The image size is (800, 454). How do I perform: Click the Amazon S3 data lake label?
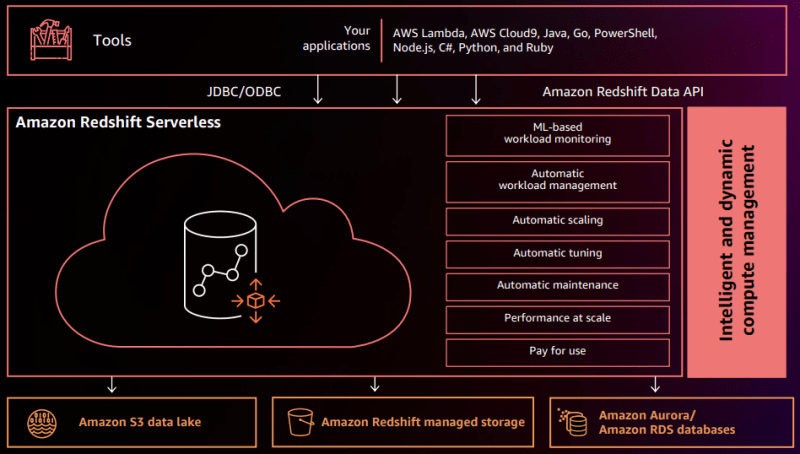point(140,422)
